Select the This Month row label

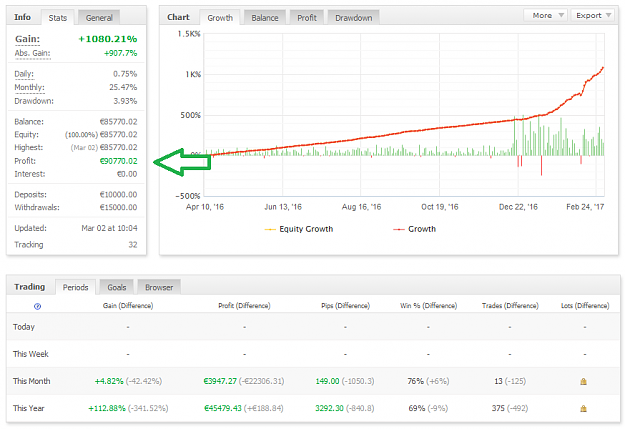pyautogui.click(x=31, y=381)
